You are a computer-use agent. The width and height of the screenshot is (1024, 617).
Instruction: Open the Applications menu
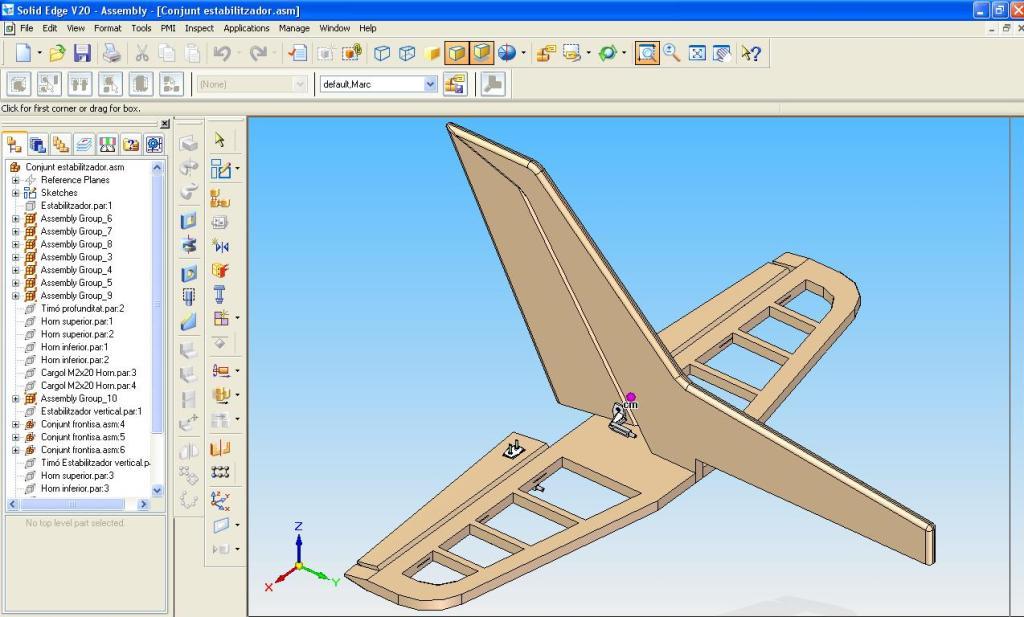tap(246, 28)
